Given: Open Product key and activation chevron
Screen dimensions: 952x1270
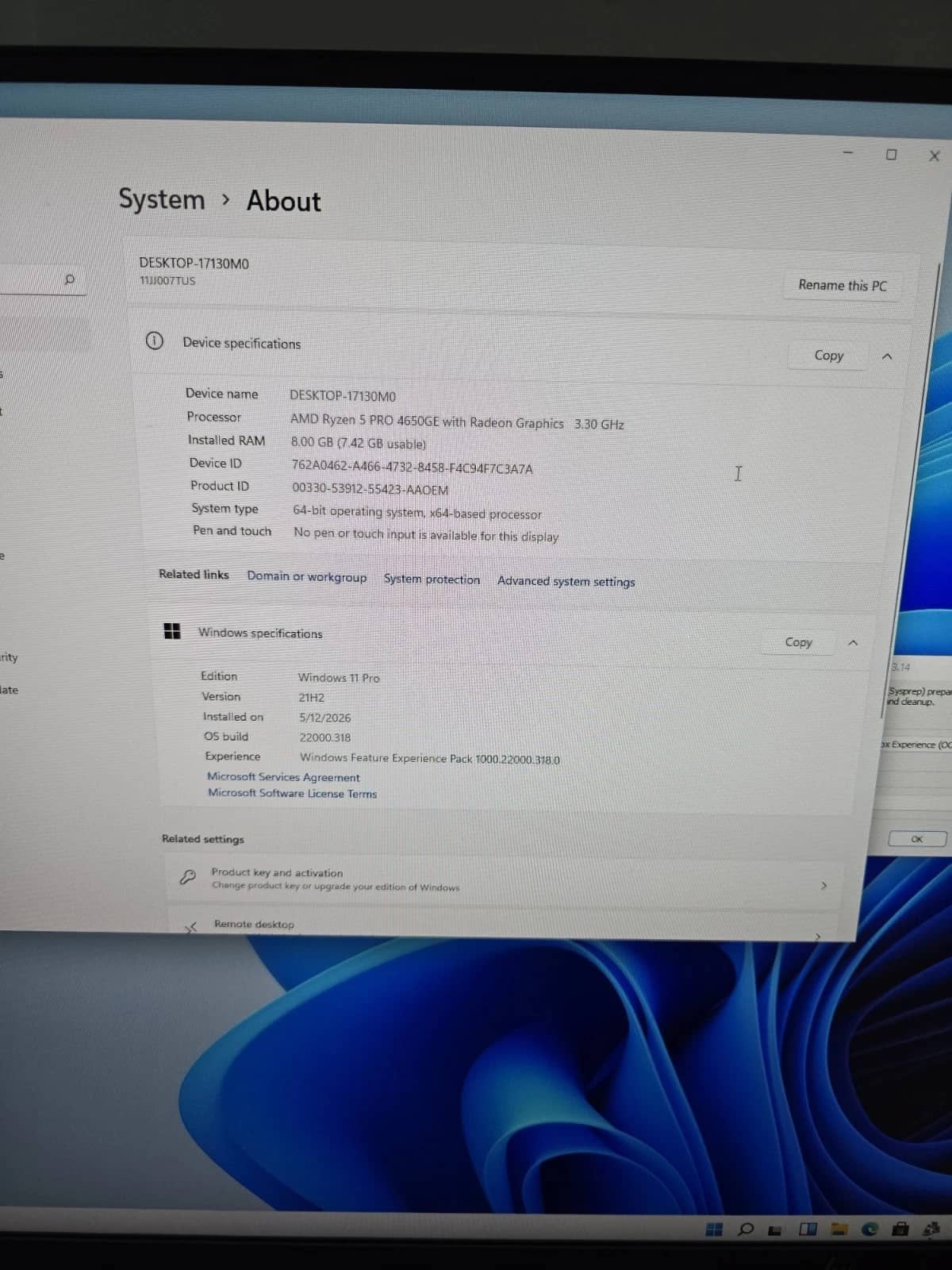Looking at the screenshot, I should [823, 885].
